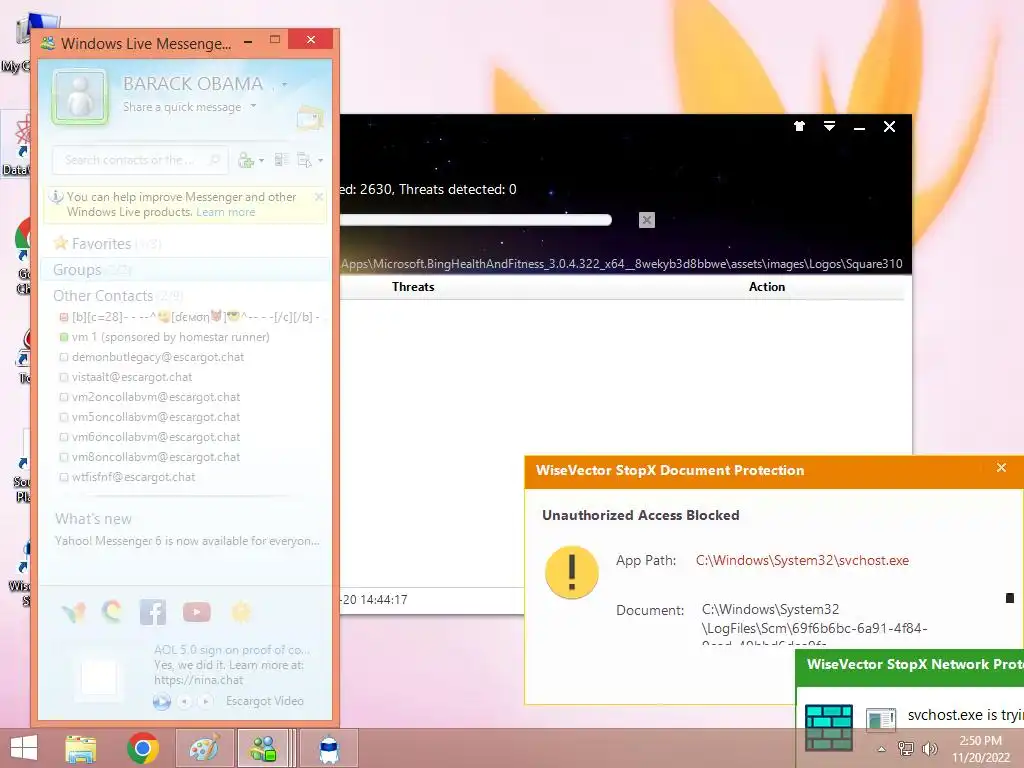Open the WiseVector scanner menu triangle icon
Image resolution: width=1024 pixels, height=768 pixels.
[829, 126]
